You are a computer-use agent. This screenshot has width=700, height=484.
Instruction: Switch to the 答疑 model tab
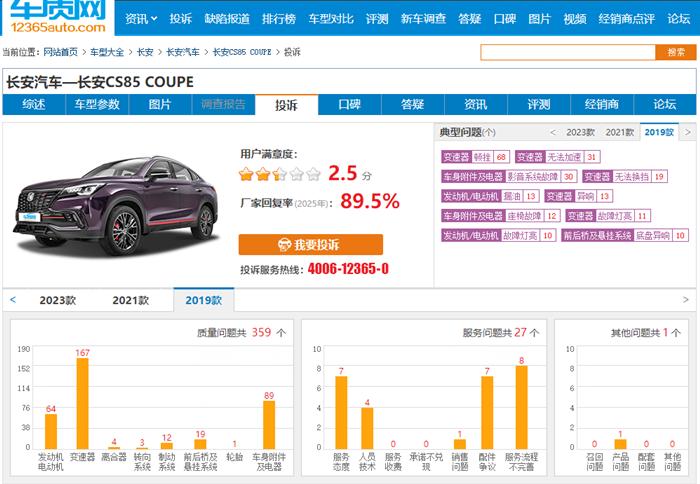(x=412, y=104)
